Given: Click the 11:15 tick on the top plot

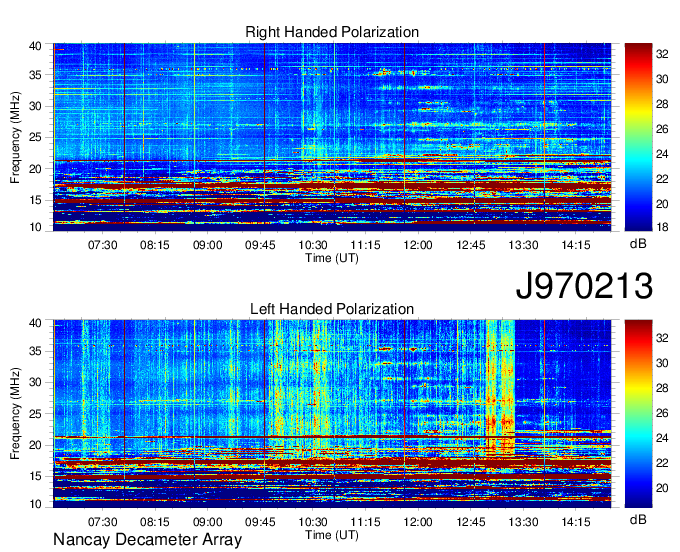Looking at the screenshot, I should pyautogui.click(x=365, y=245).
